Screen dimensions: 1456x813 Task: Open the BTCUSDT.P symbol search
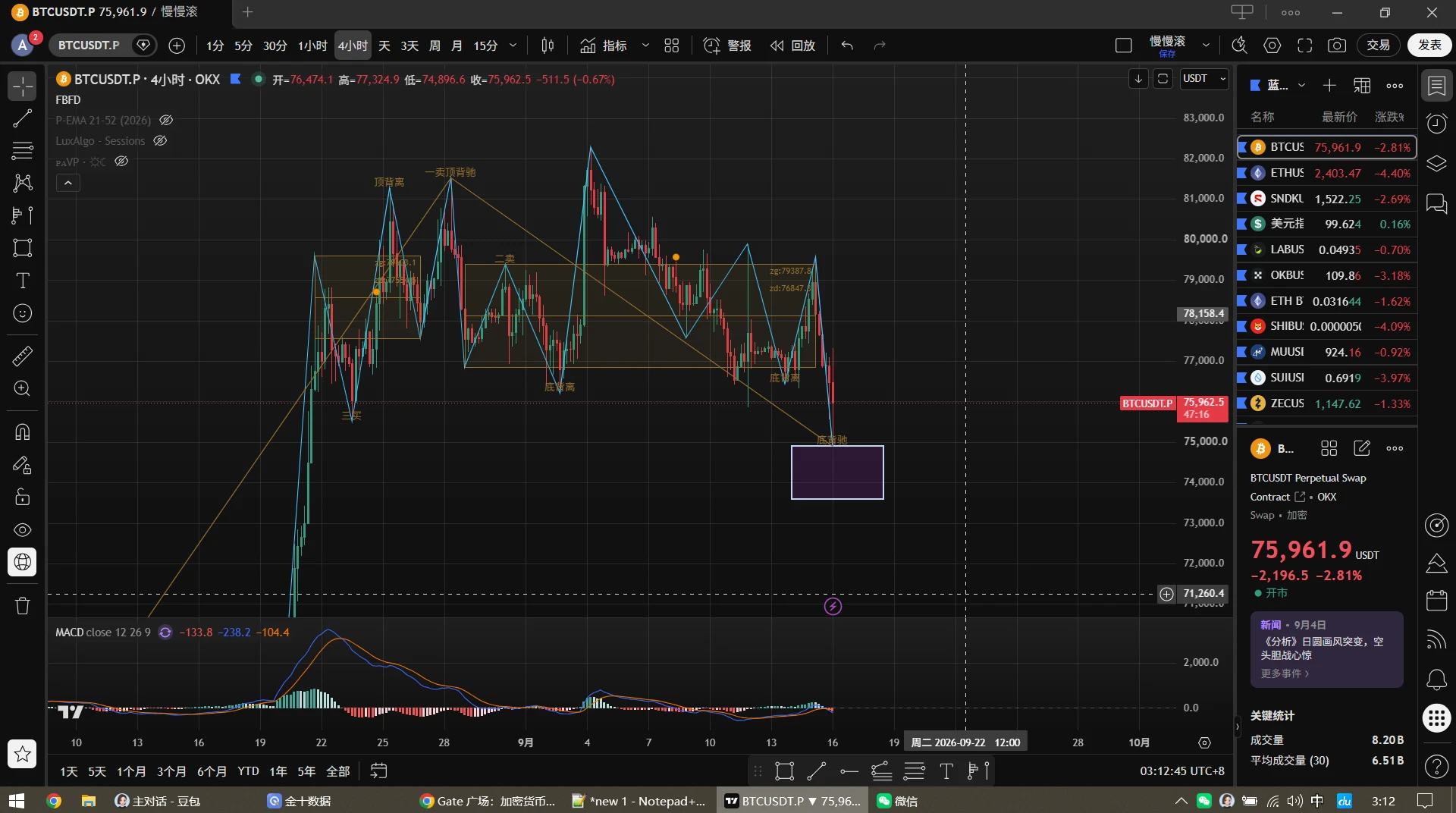coord(89,46)
